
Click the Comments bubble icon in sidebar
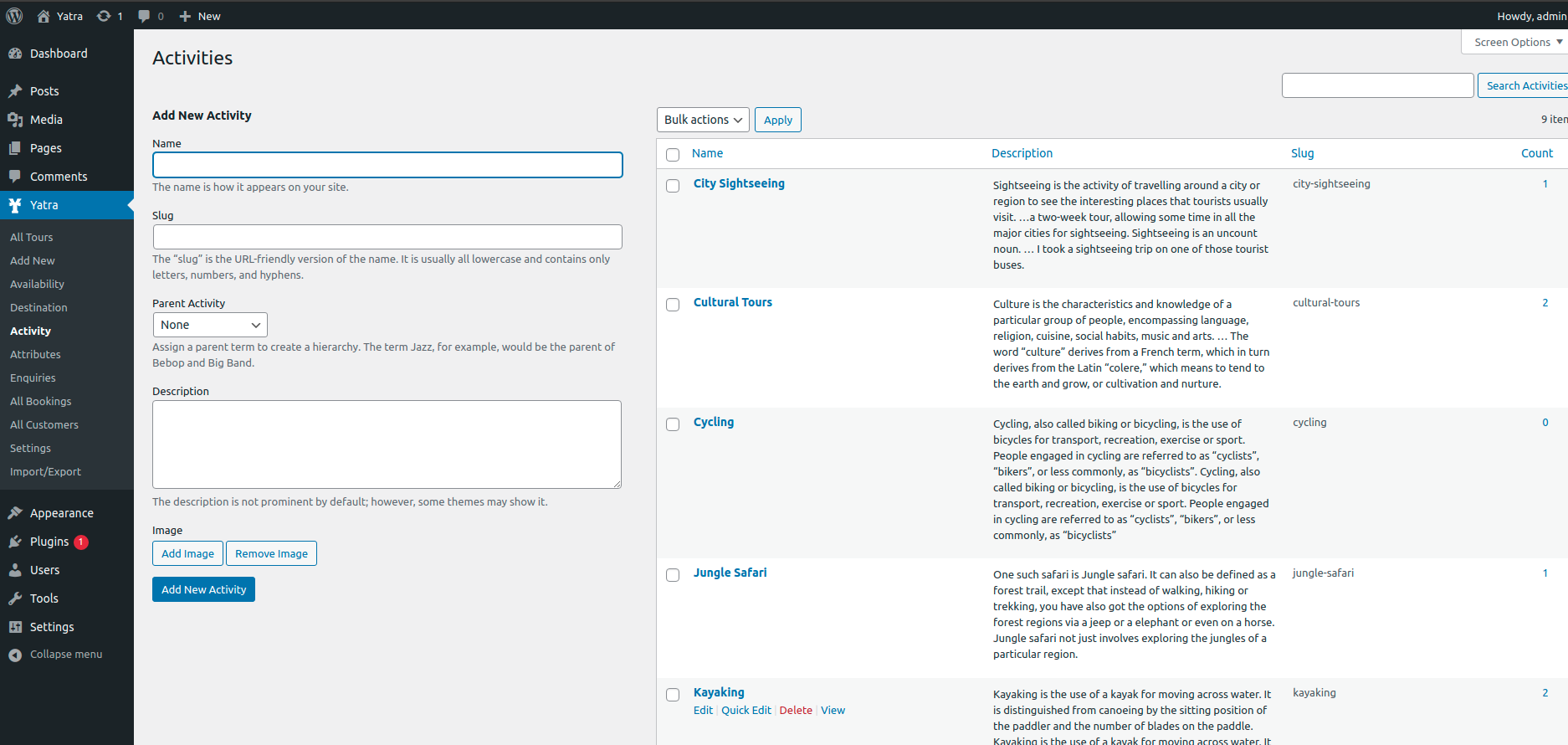coord(15,177)
